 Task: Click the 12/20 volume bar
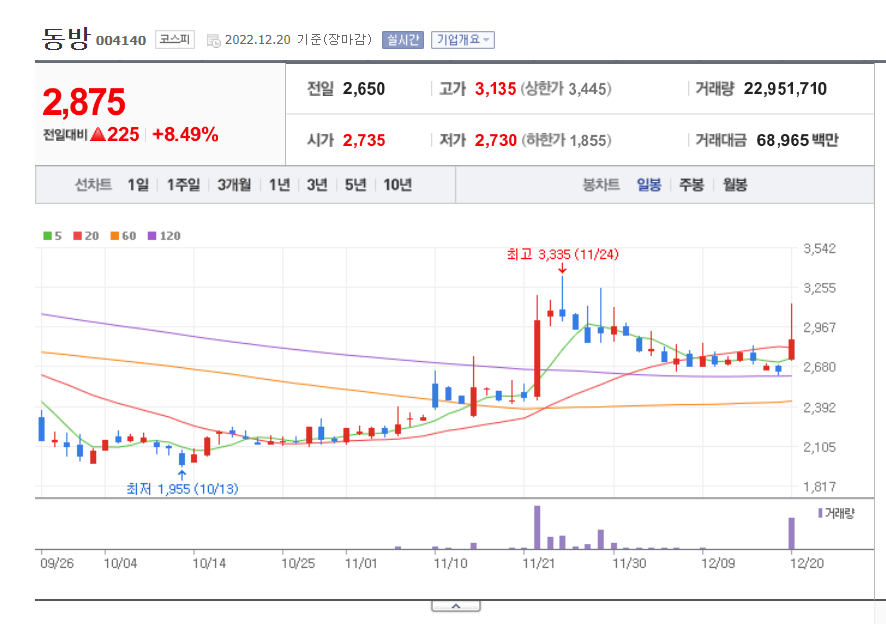[792, 534]
